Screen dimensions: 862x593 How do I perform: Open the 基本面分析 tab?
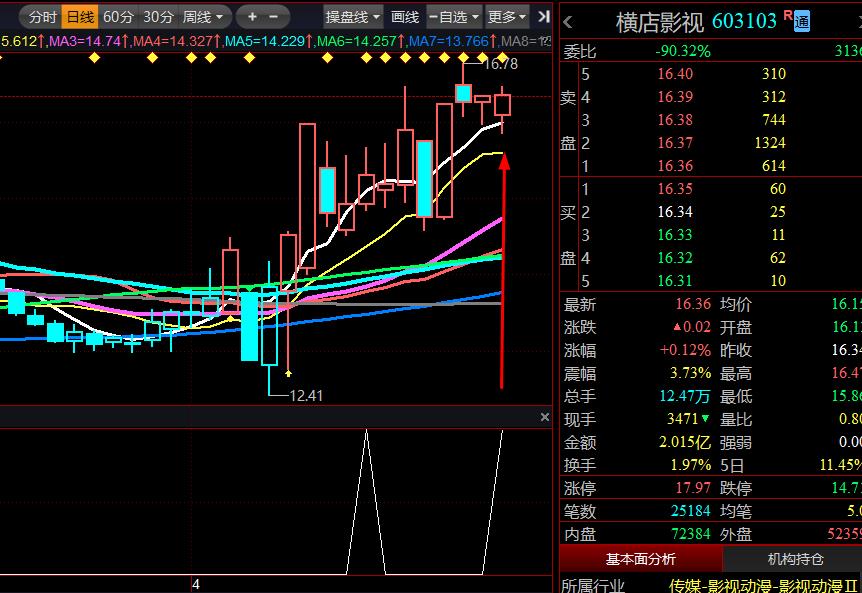click(x=640, y=559)
